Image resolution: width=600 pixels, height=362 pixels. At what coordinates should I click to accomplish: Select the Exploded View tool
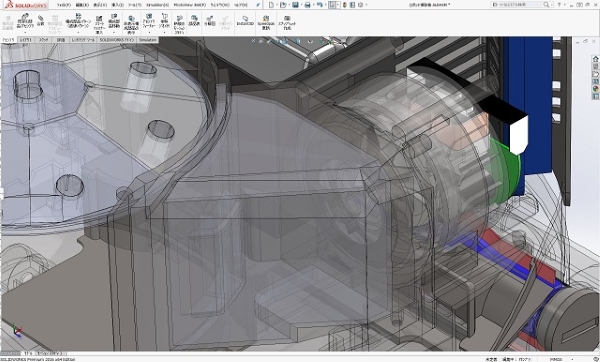tap(209, 18)
